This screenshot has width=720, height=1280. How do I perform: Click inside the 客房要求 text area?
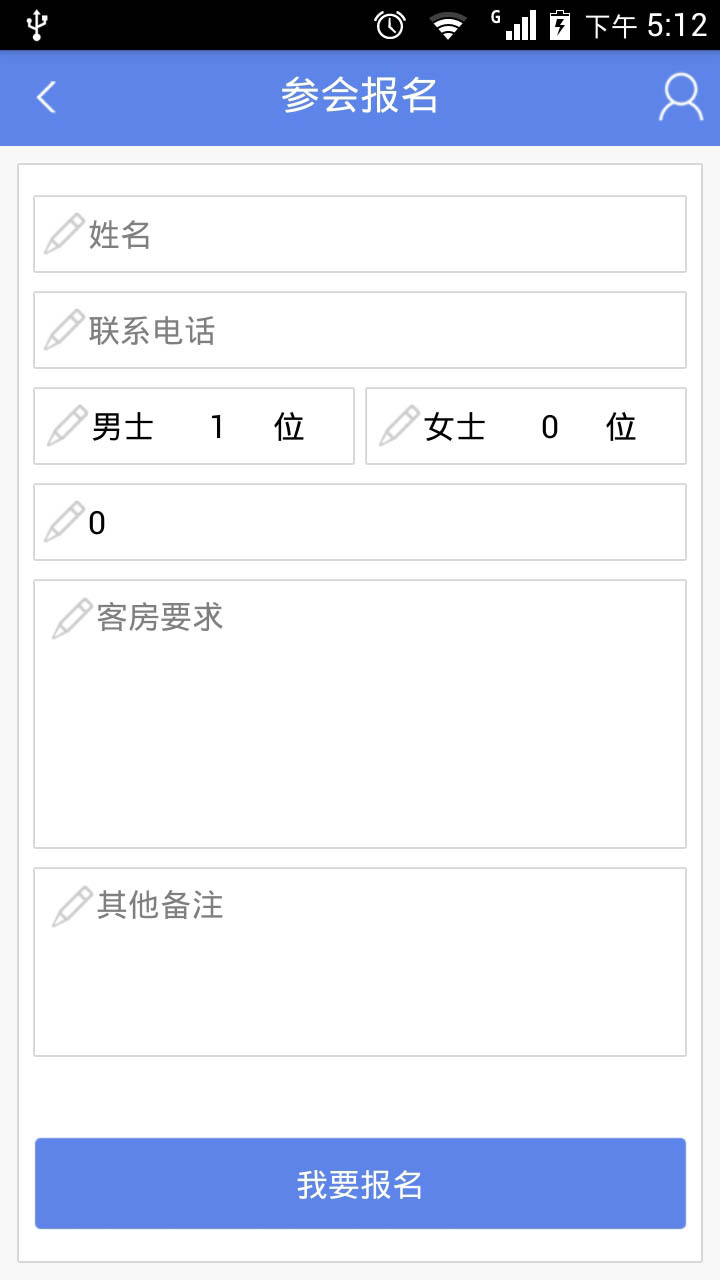(x=360, y=730)
